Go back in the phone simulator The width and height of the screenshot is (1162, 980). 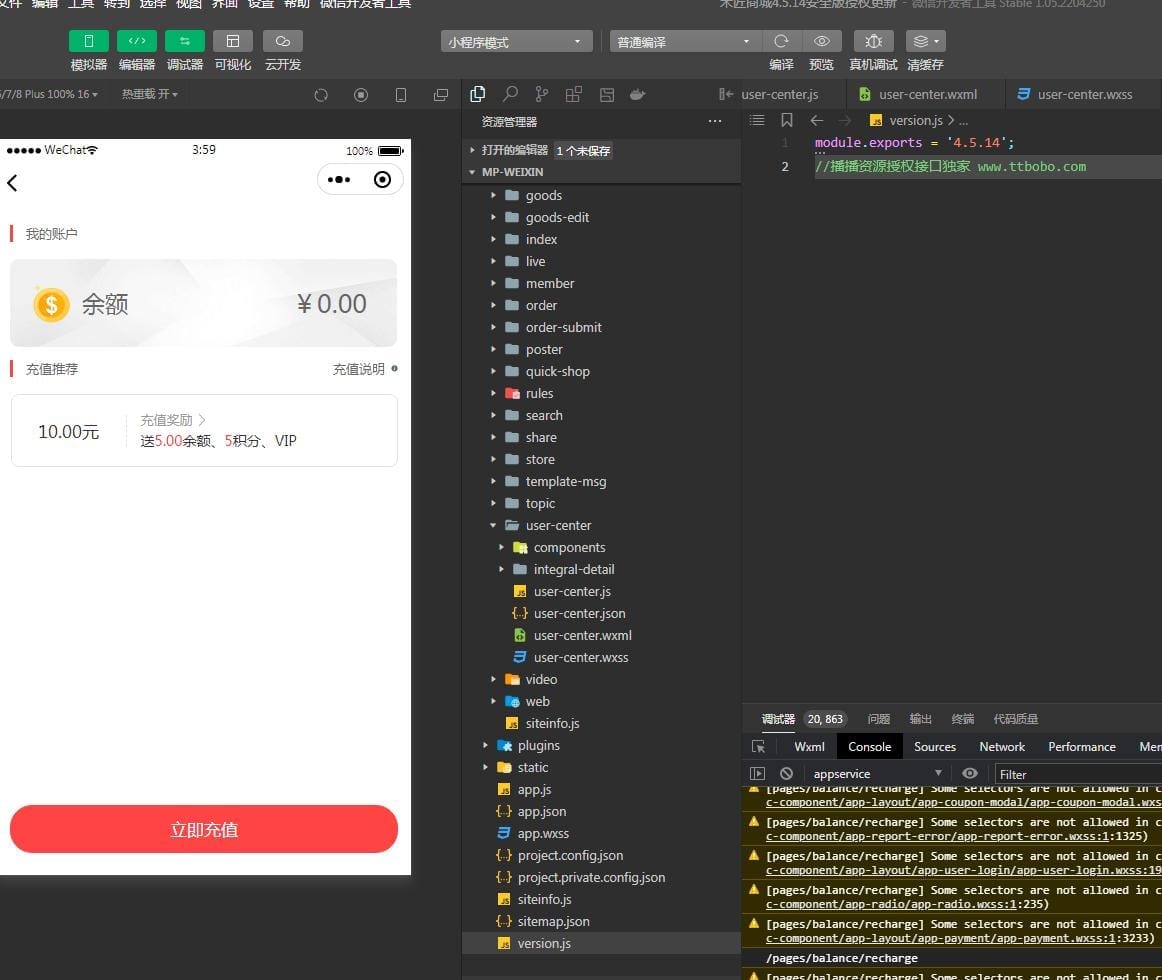coord(13,182)
